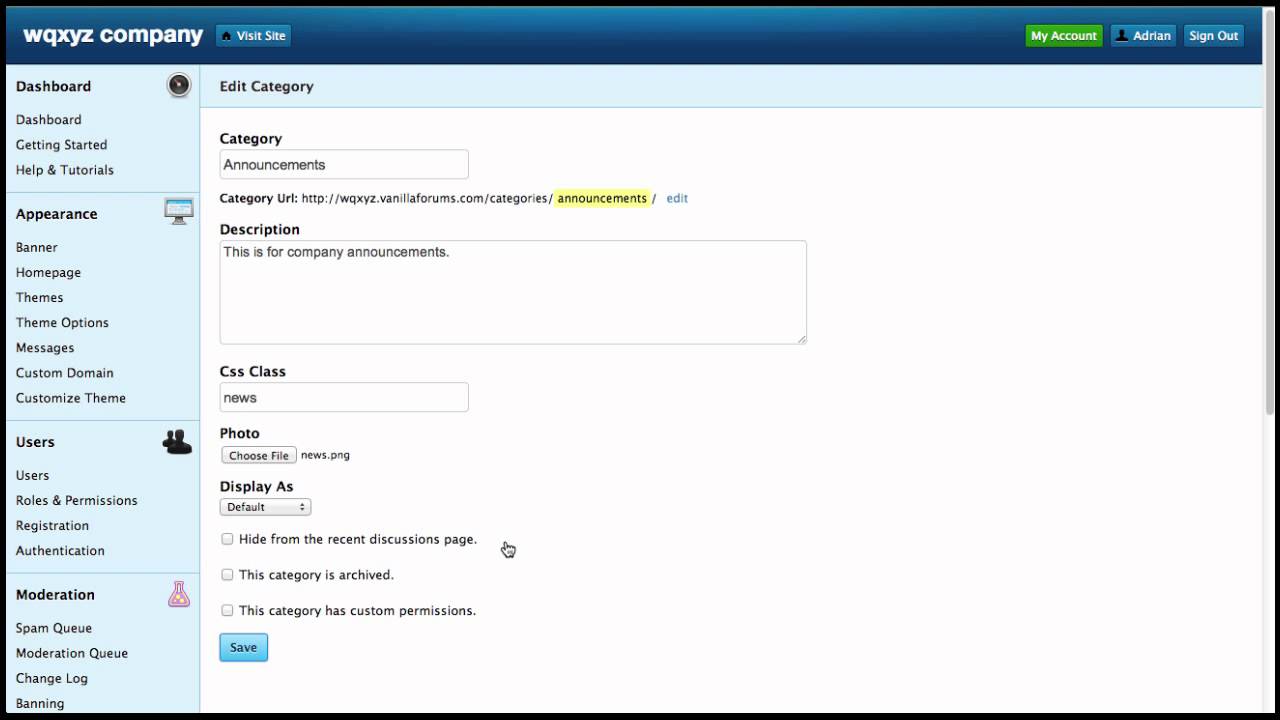Viewport: 1280px width, 720px height.
Task: Click the Dashboard gauge icon in sidebar
Action: 179,85
